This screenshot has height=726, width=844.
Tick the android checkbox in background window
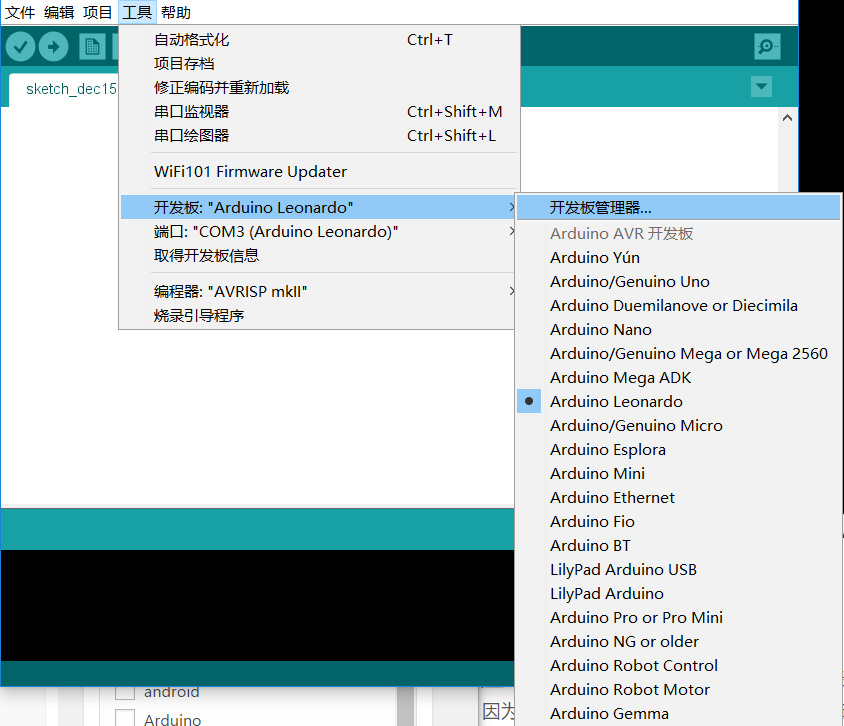[125, 693]
